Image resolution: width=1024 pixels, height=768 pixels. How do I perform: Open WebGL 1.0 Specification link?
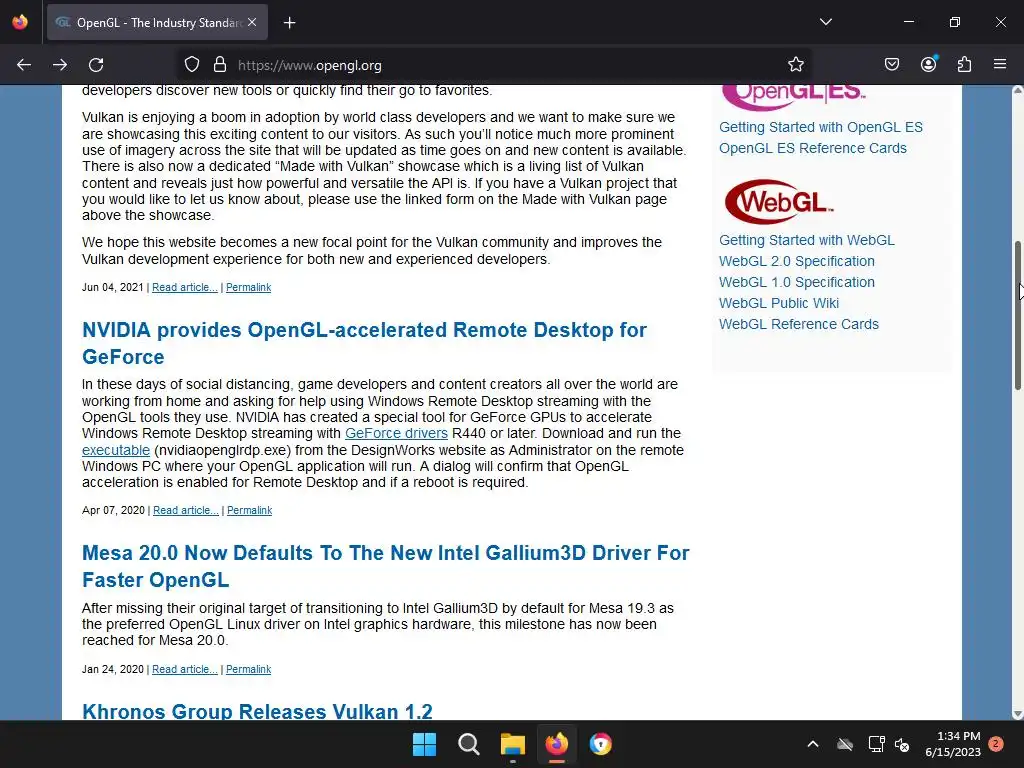(797, 282)
